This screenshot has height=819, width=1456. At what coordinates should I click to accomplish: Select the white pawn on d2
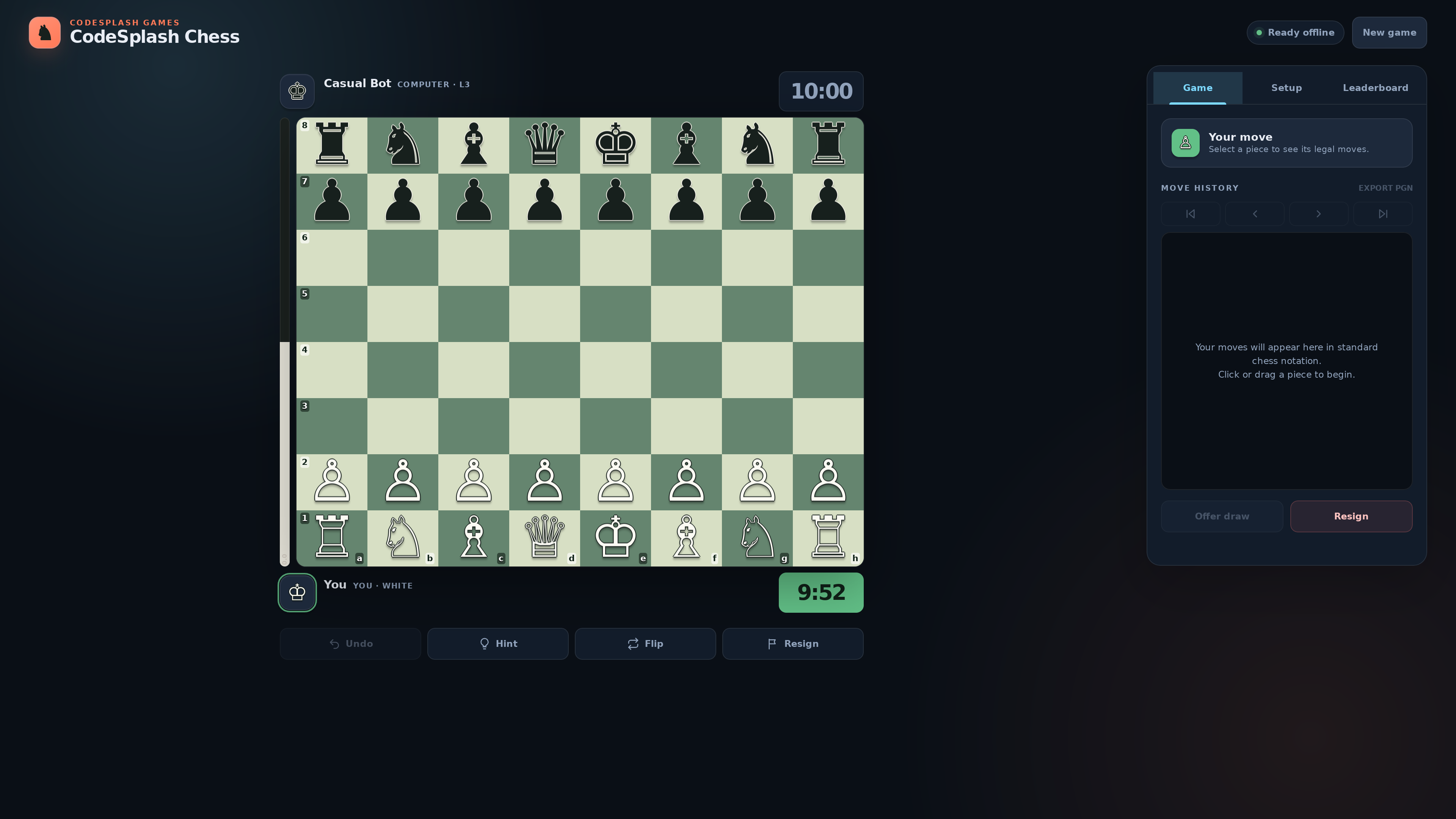(544, 482)
